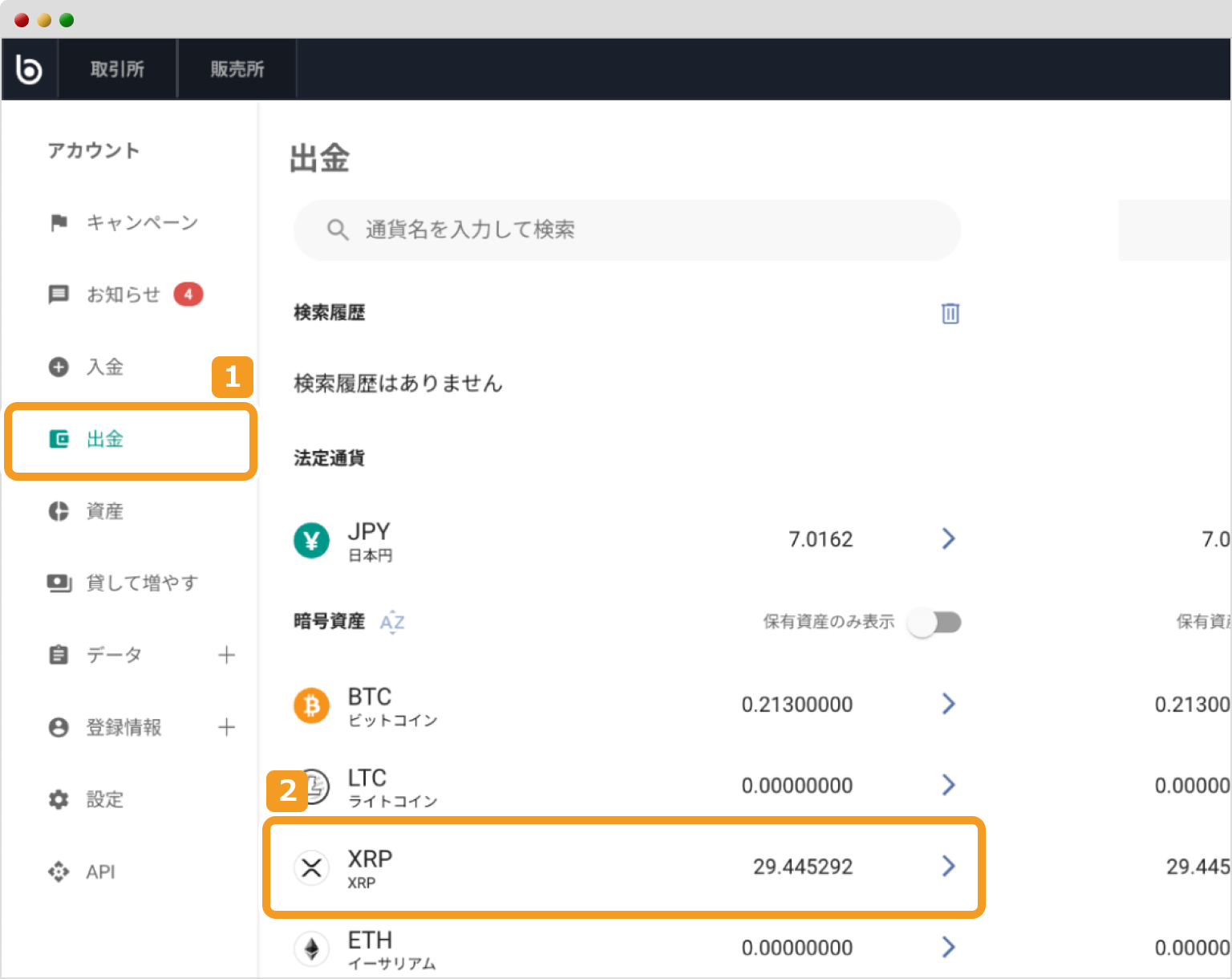This screenshot has height=979, width=1232.
Task: Switch to the 販売所 tab
Action: 237,68
